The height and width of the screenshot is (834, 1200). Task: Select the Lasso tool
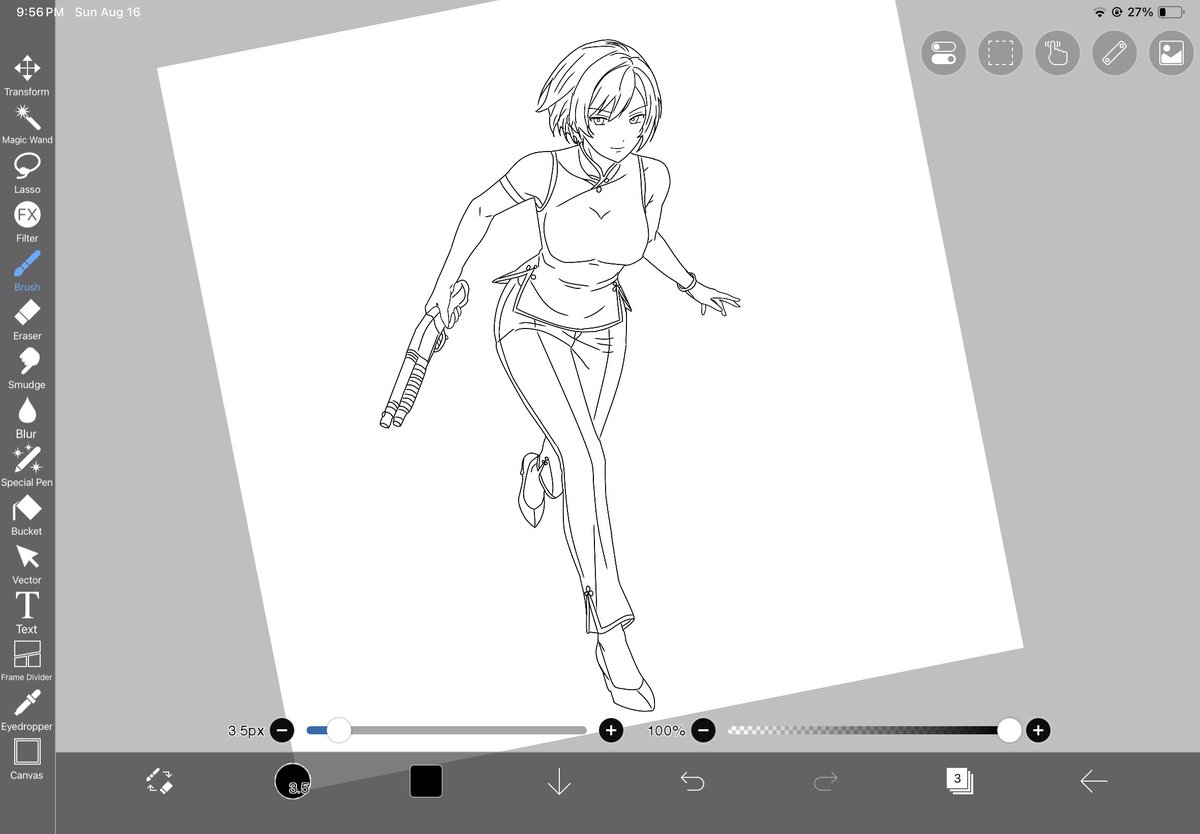(27, 174)
